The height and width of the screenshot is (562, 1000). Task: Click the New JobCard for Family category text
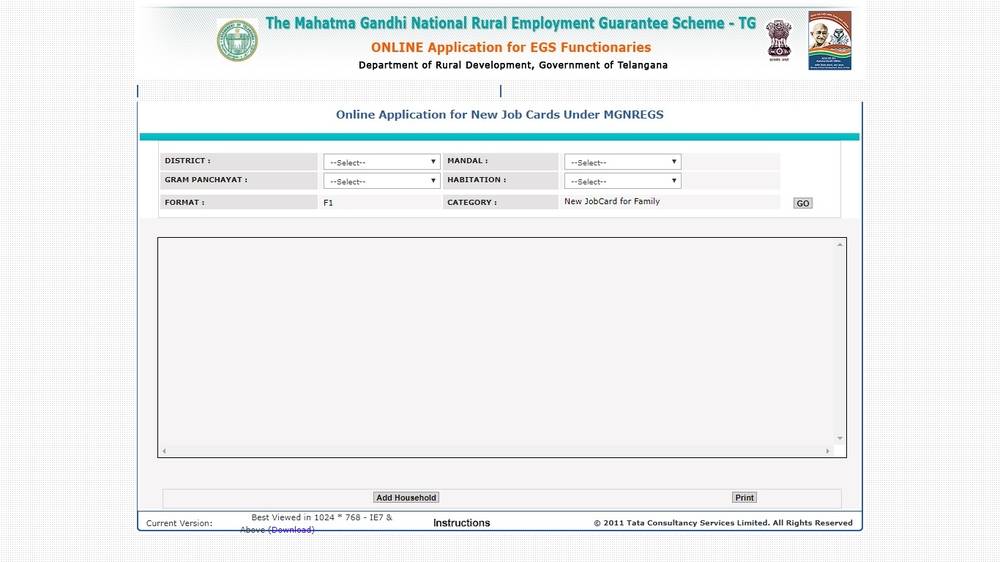(612, 202)
